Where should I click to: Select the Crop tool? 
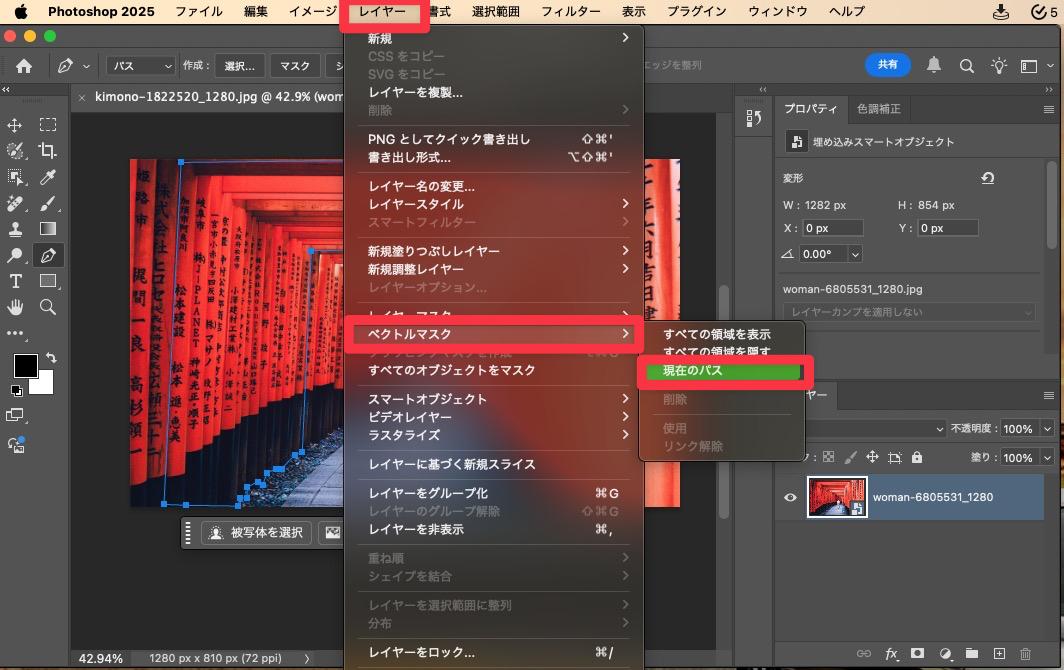(48, 150)
